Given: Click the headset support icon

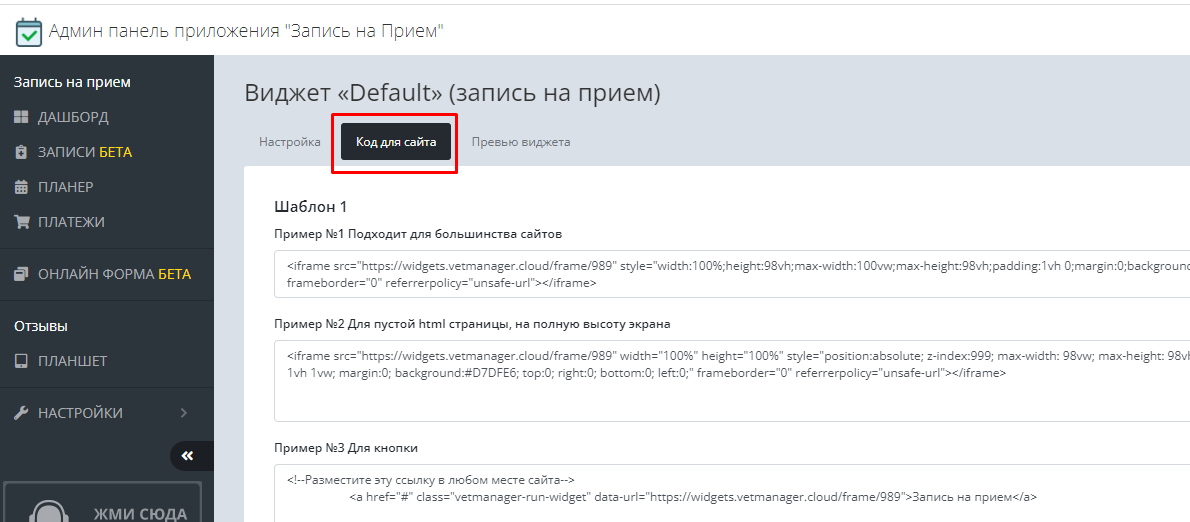Looking at the screenshot, I should 50,511.
